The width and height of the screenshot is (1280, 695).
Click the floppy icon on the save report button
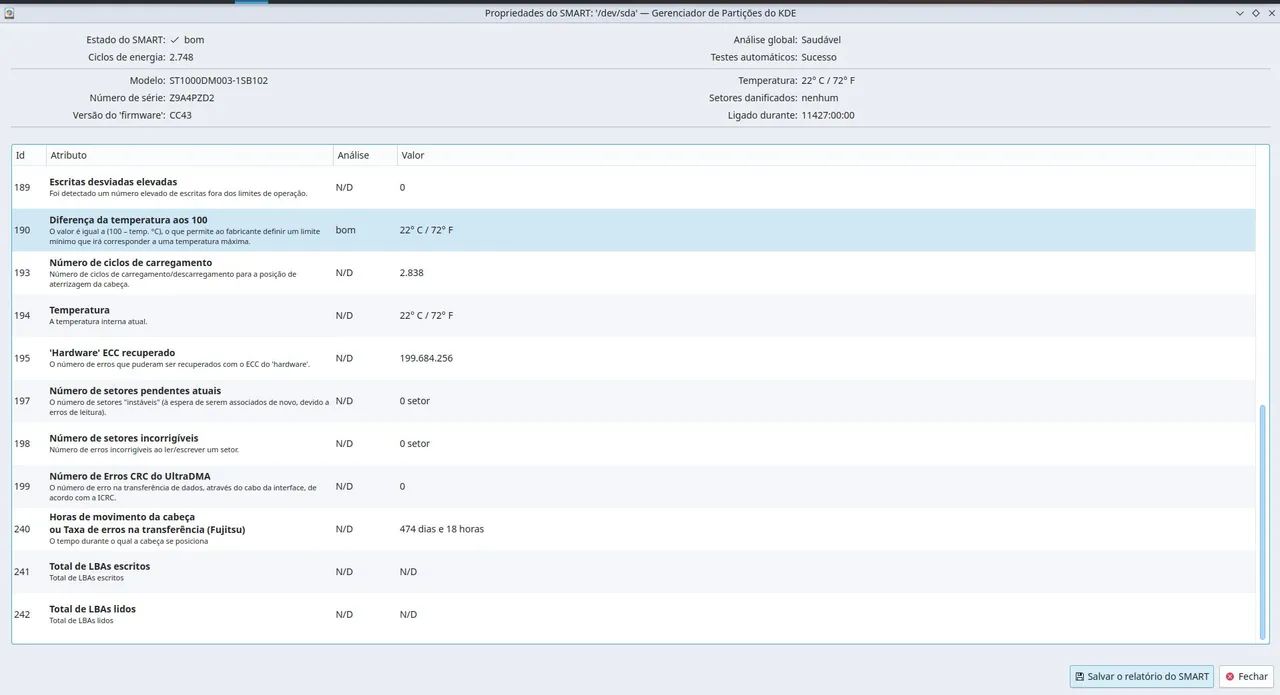[1080, 677]
